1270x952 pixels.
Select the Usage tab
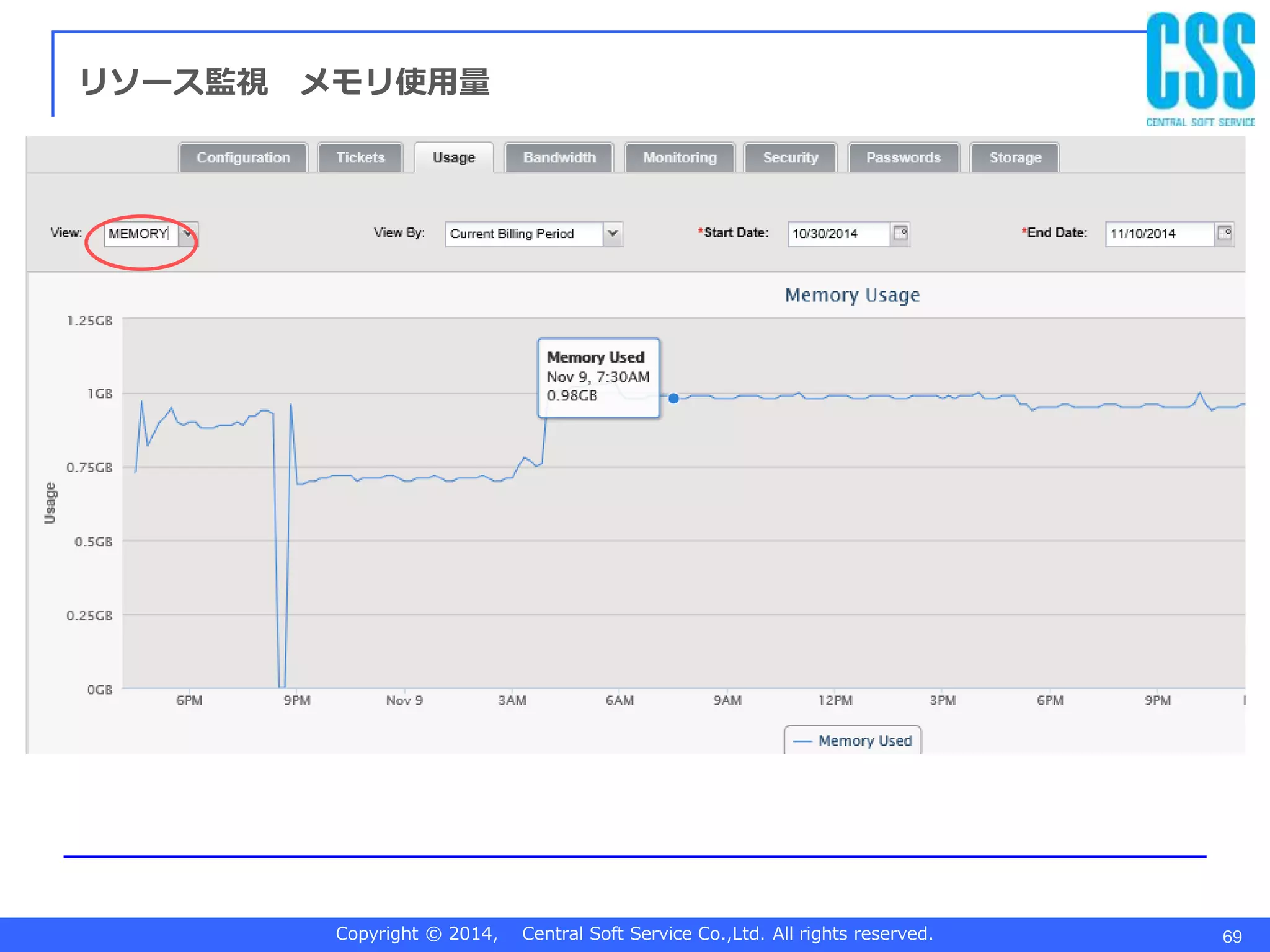coord(454,157)
